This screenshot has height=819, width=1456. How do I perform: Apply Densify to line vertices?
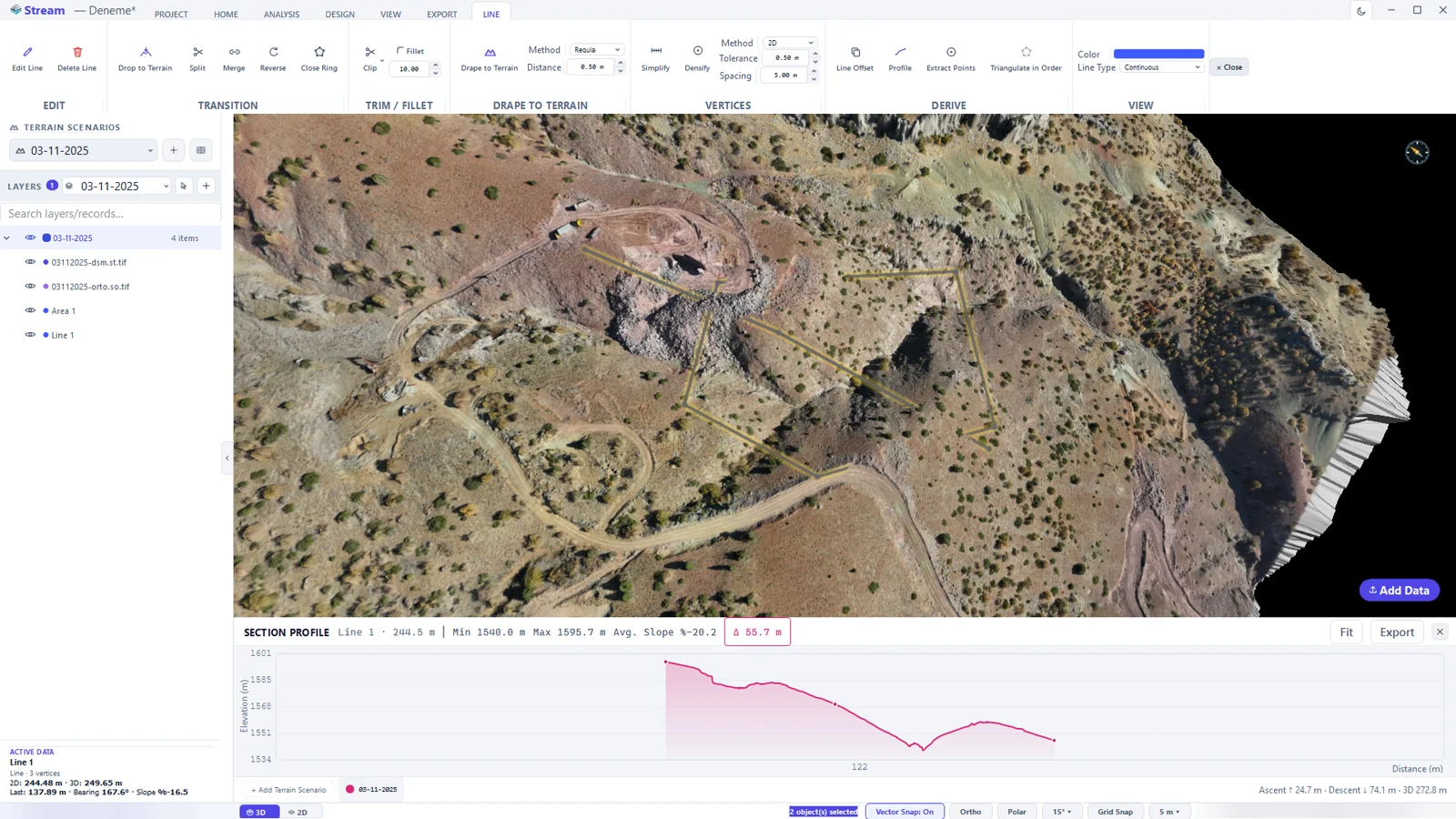pyautogui.click(x=697, y=58)
